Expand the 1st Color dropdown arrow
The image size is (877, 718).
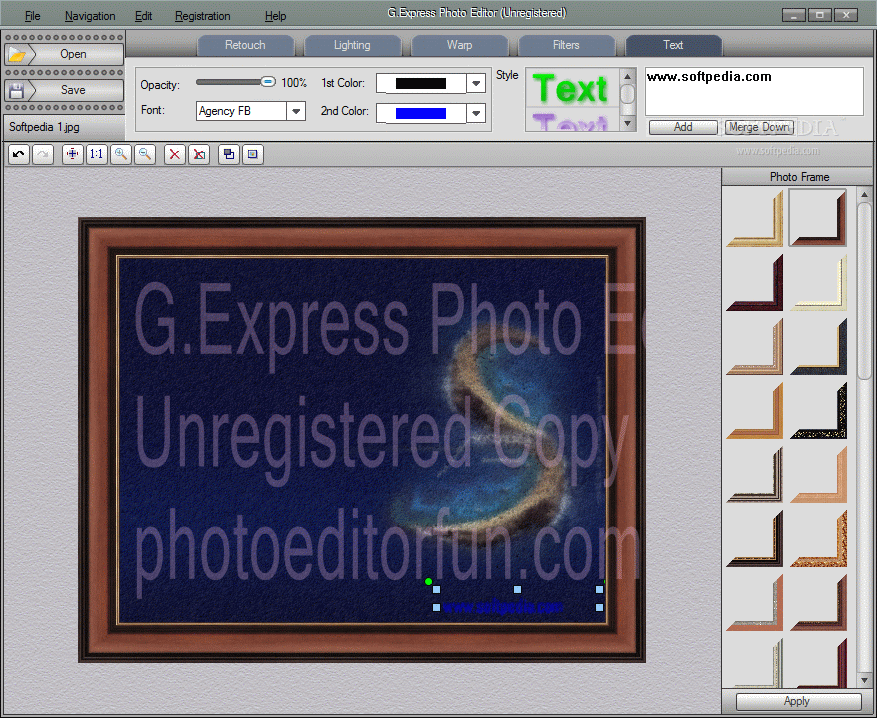tap(476, 83)
